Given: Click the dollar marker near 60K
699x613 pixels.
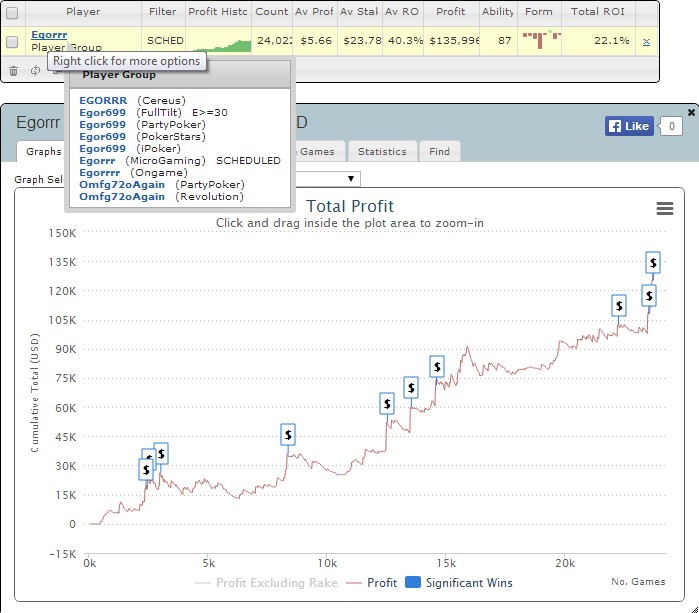Looking at the screenshot, I should [x=387, y=404].
